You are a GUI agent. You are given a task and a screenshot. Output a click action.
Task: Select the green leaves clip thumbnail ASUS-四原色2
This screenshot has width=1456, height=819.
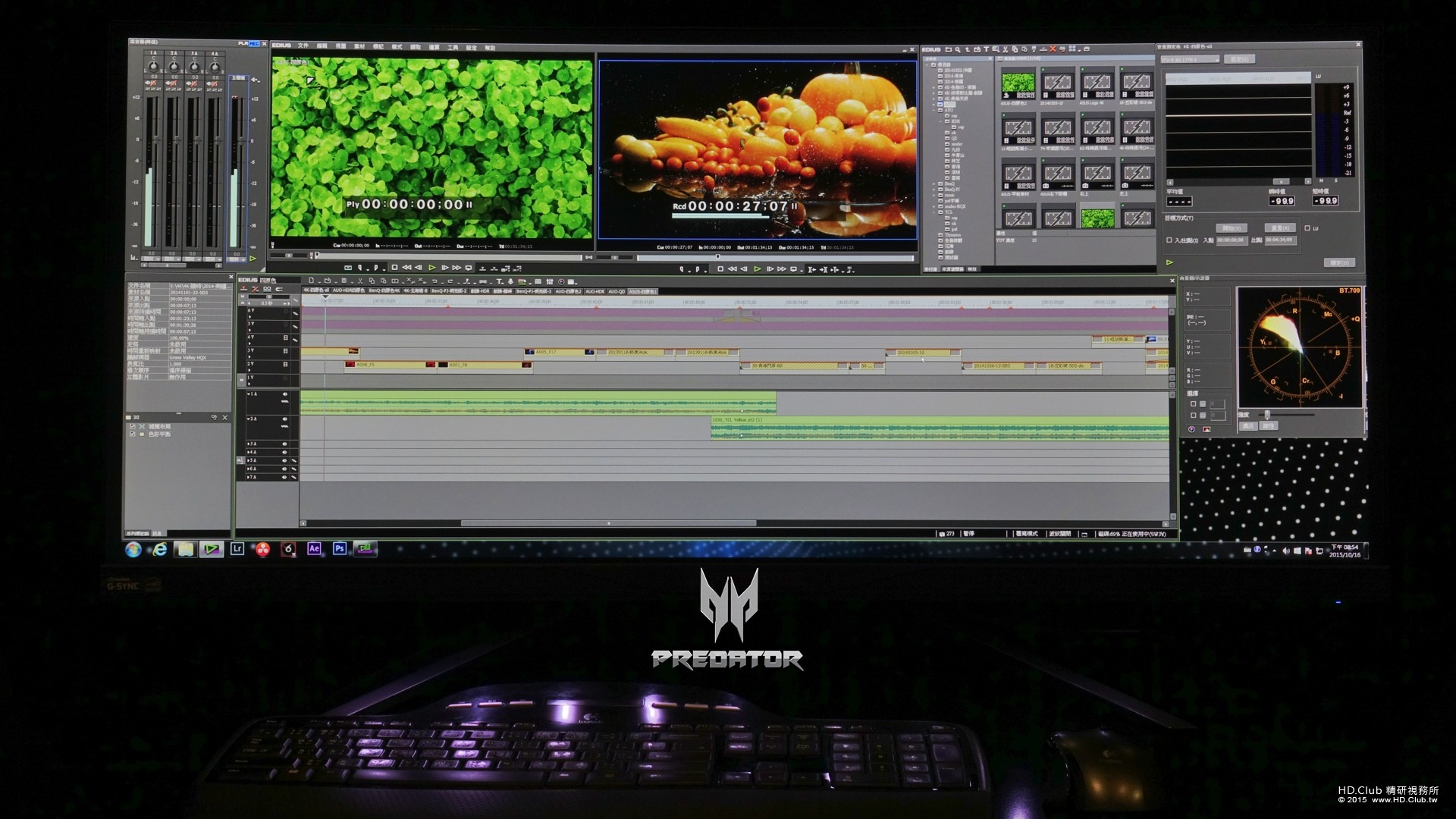1018,83
